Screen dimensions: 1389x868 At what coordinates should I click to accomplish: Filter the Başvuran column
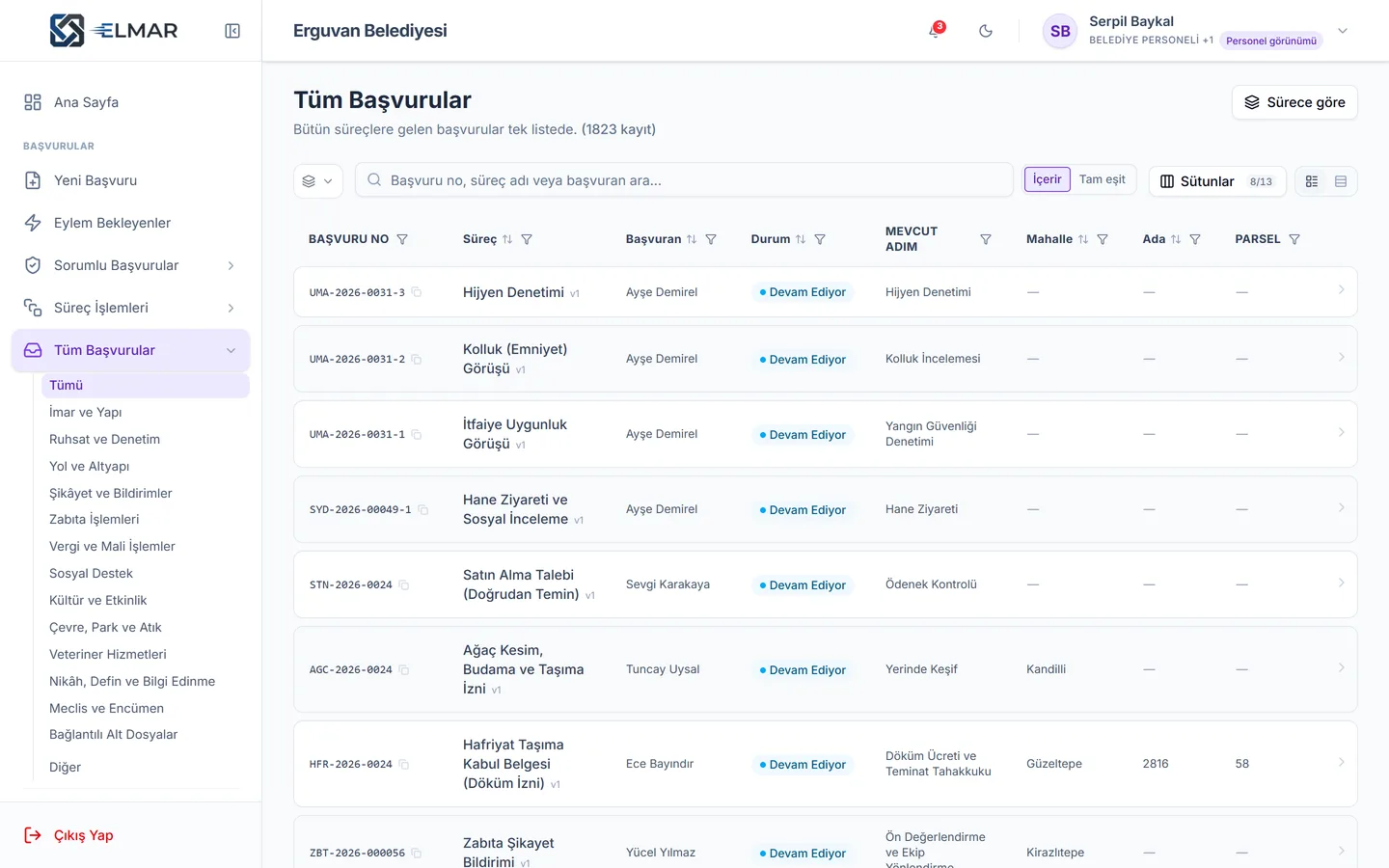[x=711, y=239]
